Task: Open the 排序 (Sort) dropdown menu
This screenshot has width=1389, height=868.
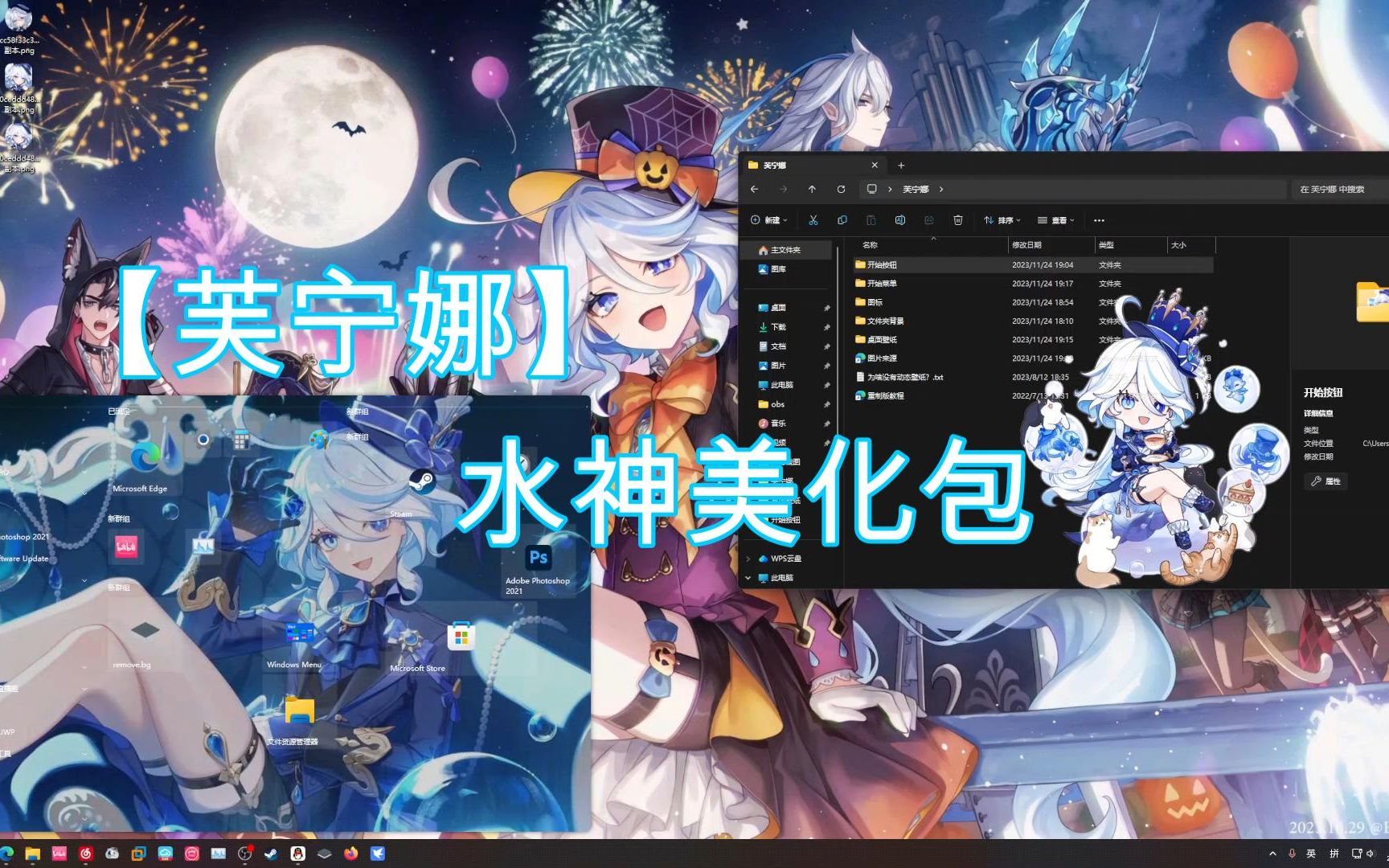Action: click(1002, 220)
